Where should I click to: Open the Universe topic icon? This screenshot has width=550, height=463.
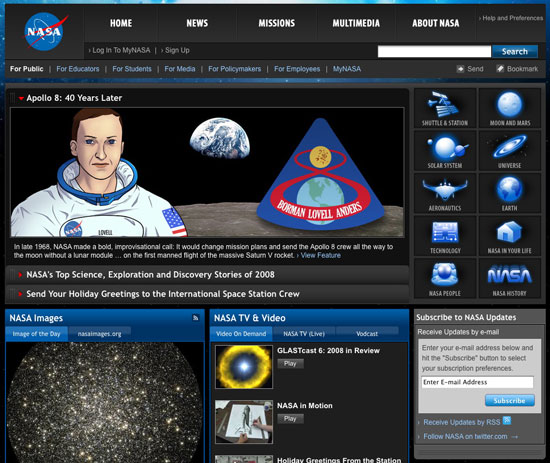pos(510,150)
